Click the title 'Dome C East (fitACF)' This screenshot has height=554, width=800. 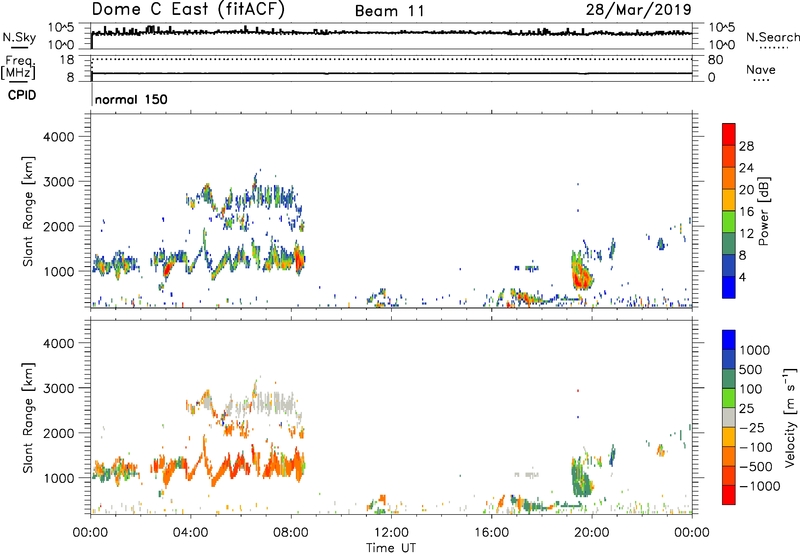click(x=188, y=10)
